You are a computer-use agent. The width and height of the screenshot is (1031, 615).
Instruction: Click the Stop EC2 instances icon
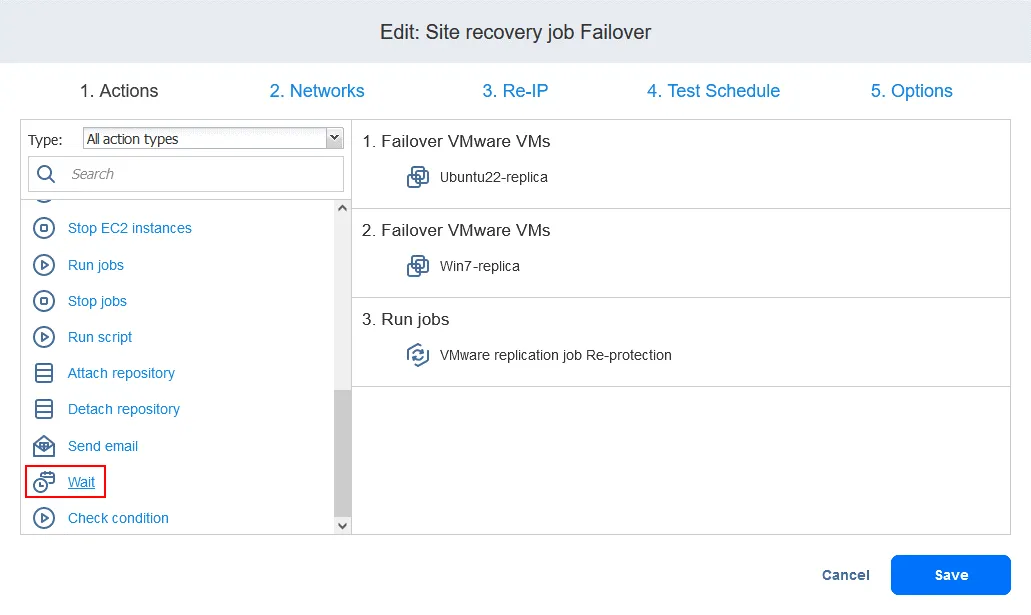point(44,229)
